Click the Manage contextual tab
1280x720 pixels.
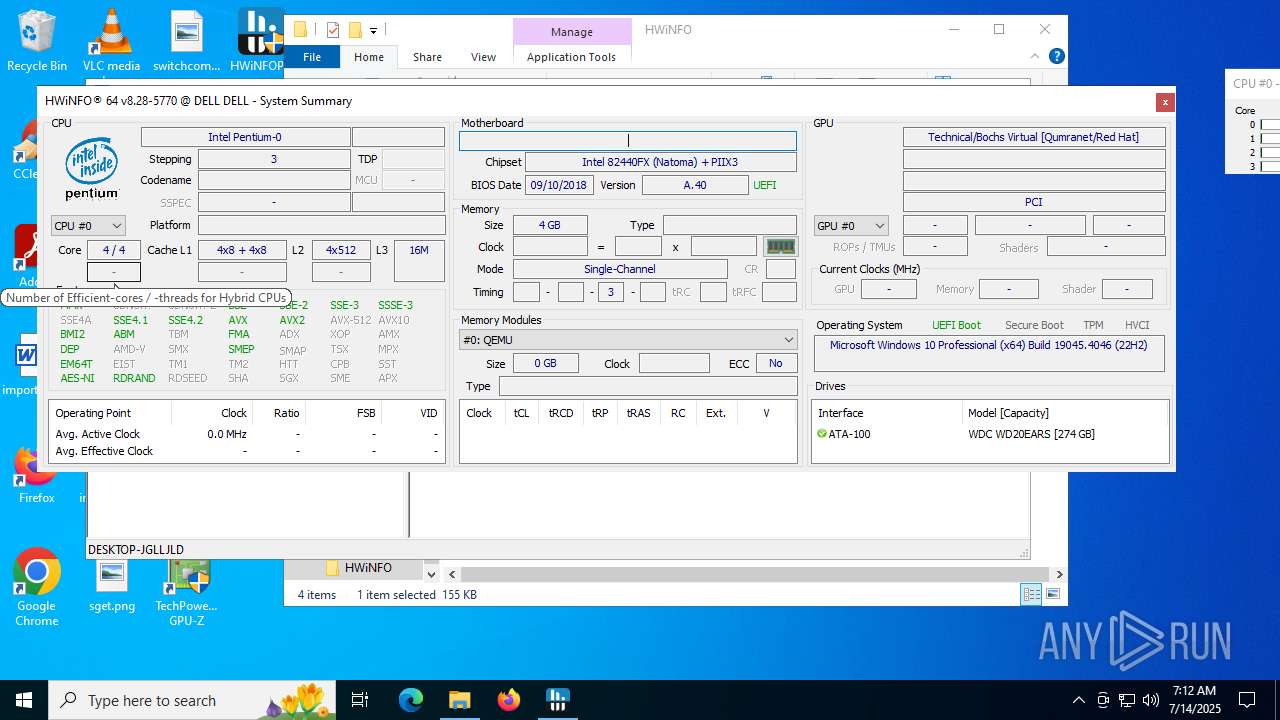tap(572, 32)
